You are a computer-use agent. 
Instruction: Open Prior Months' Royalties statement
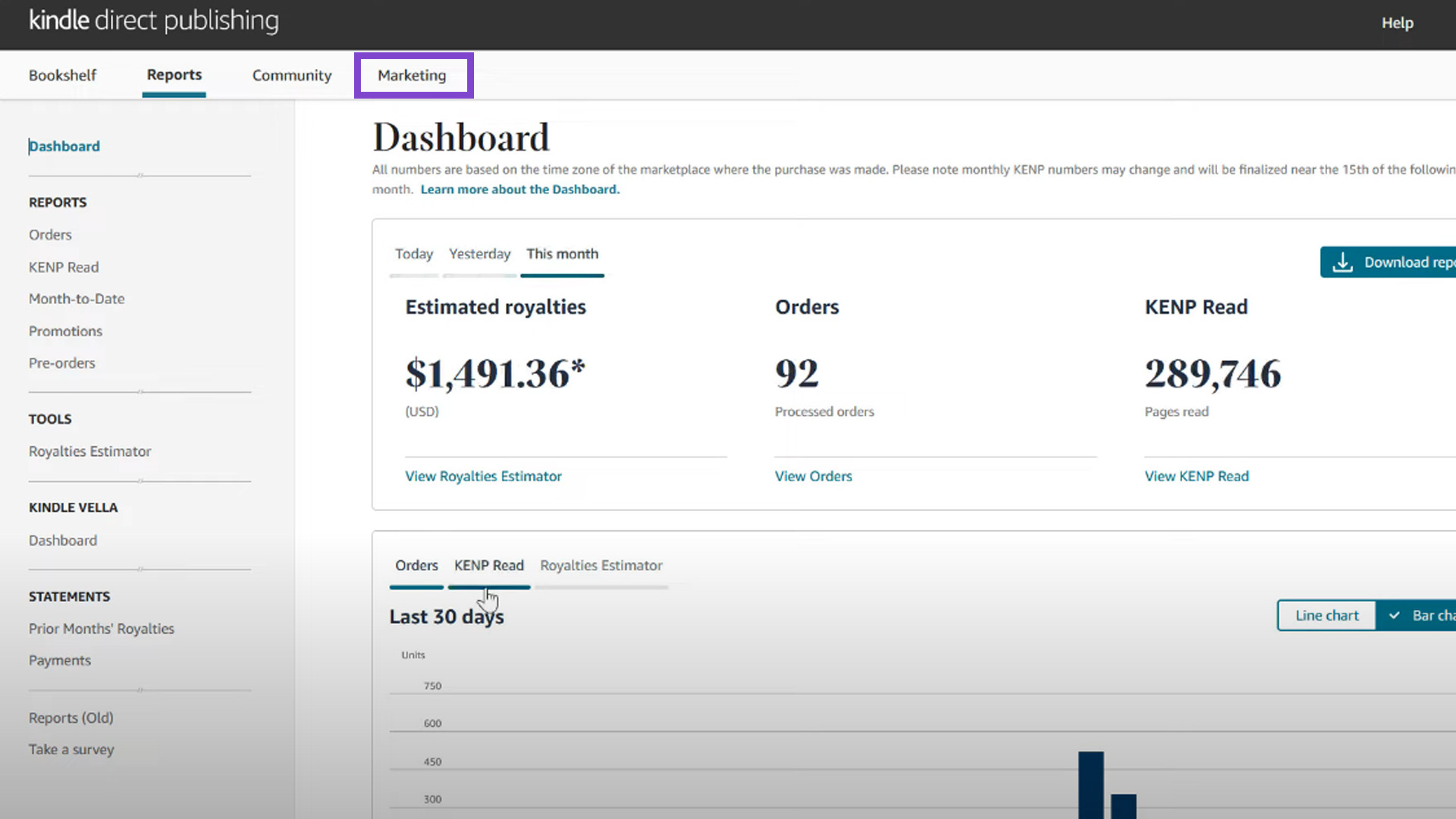pos(102,629)
